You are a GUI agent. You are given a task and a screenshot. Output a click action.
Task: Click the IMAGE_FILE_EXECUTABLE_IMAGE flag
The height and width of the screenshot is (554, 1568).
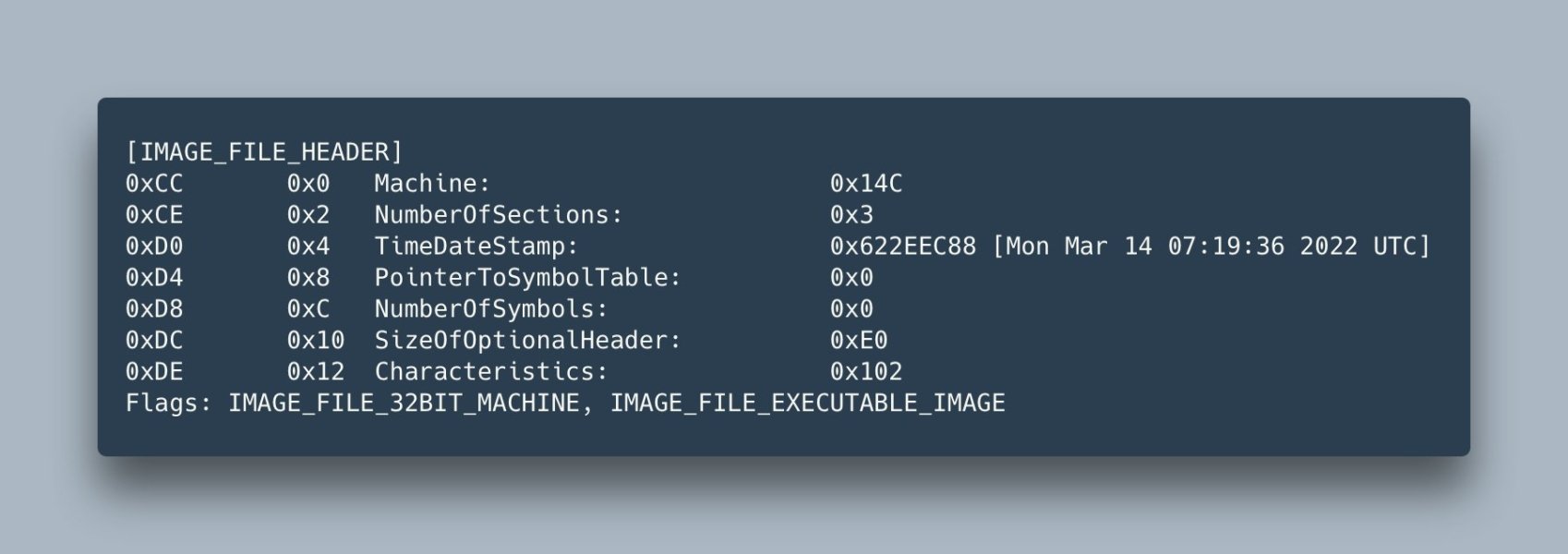tap(807, 403)
